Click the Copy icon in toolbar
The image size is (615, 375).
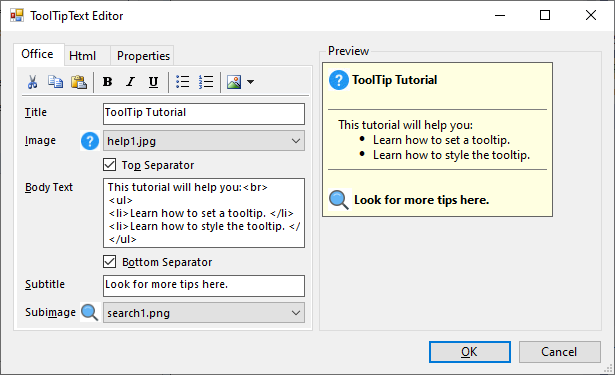coord(55,82)
